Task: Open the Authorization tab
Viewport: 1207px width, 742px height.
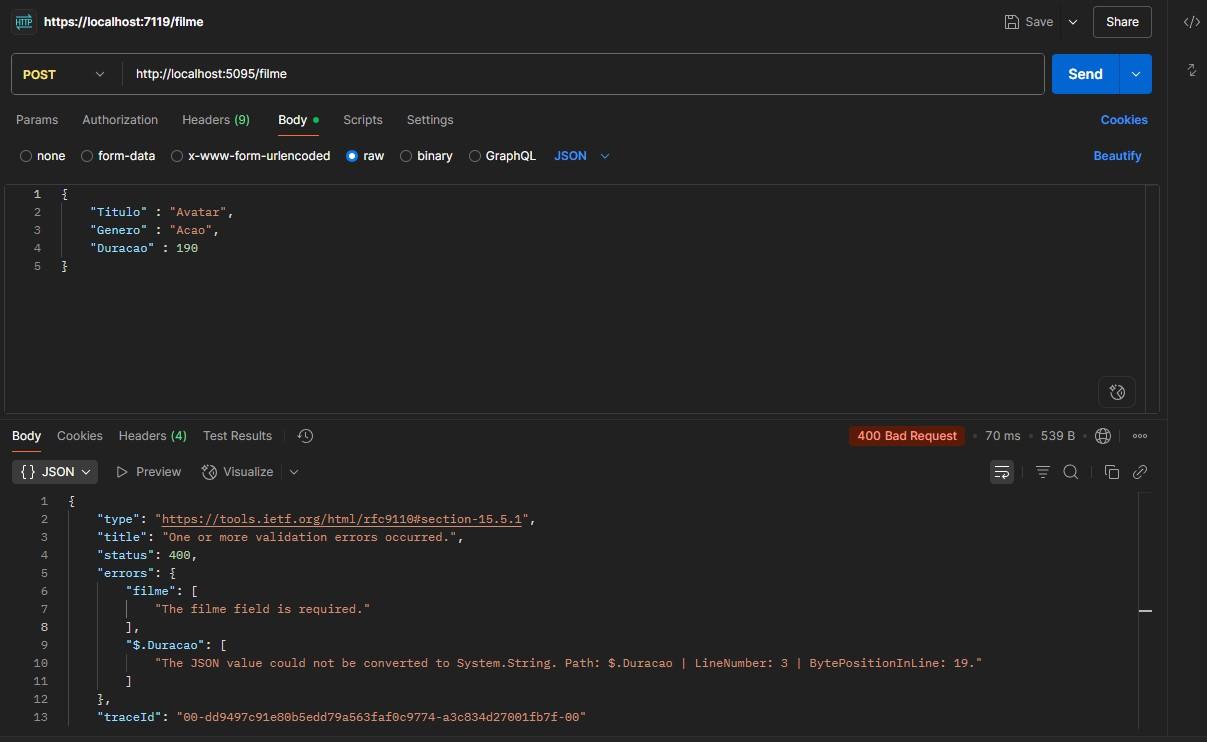Action: [x=120, y=120]
